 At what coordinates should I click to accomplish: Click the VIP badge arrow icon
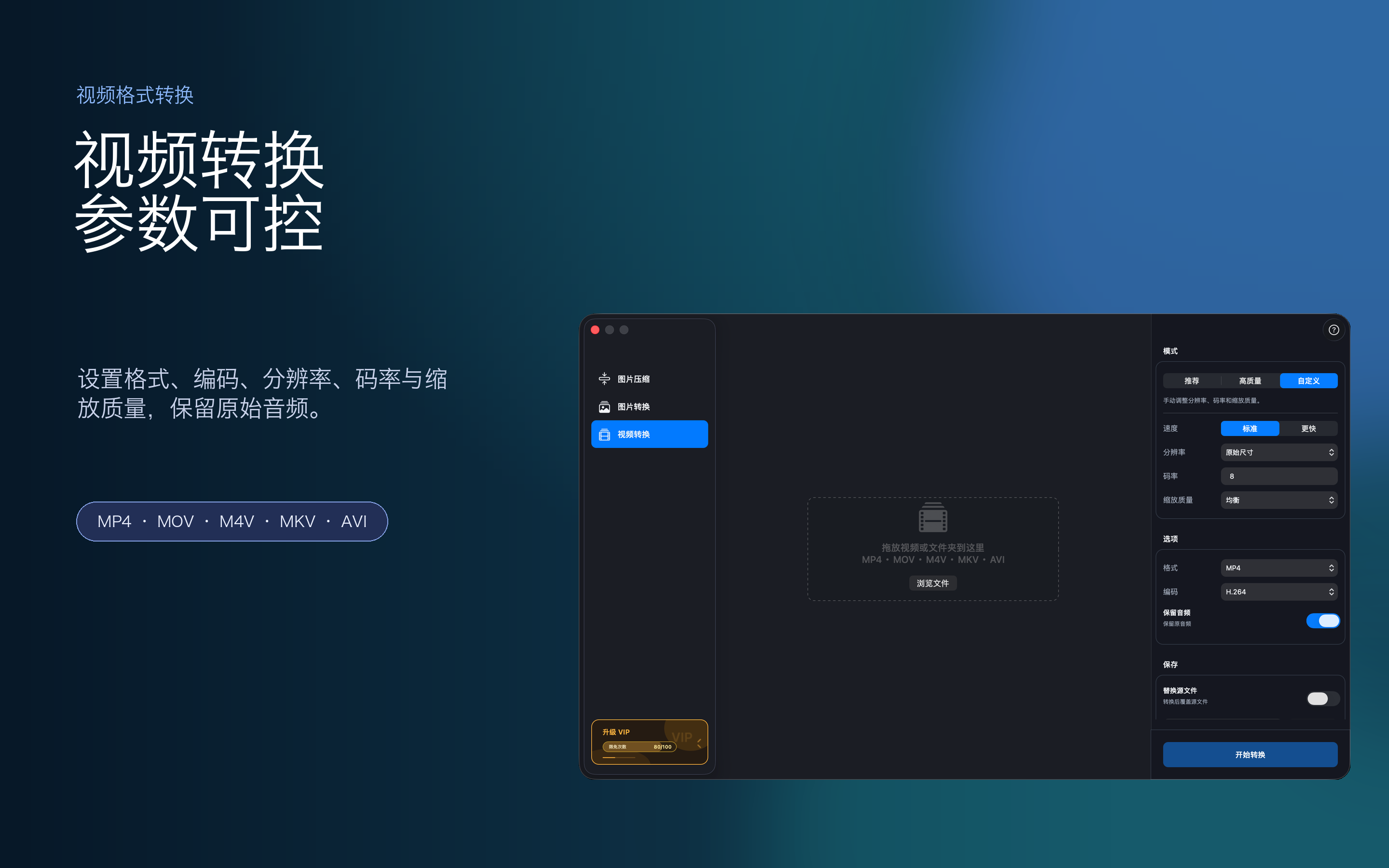pos(699,743)
